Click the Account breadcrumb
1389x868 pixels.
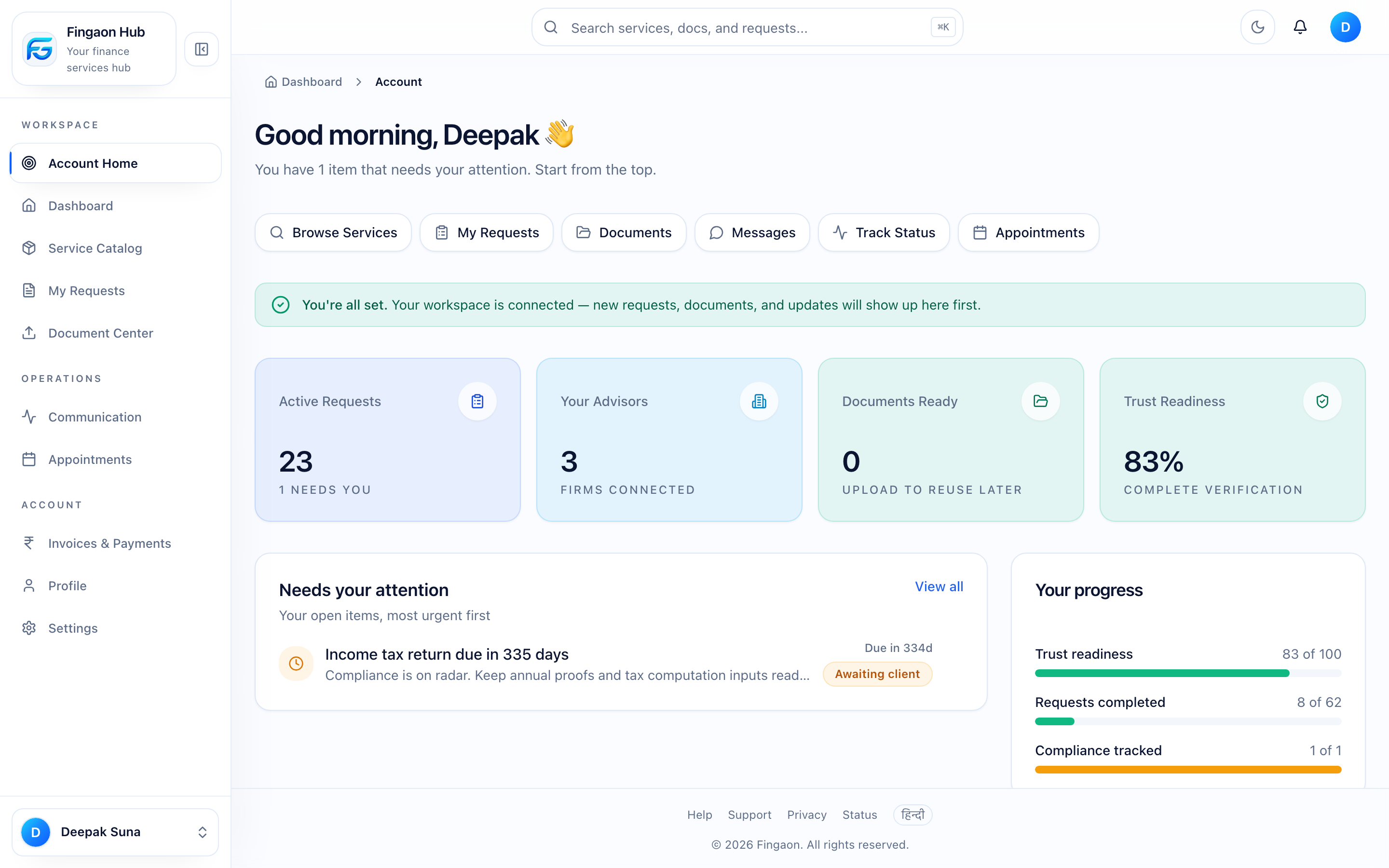(x=398, y=81)
